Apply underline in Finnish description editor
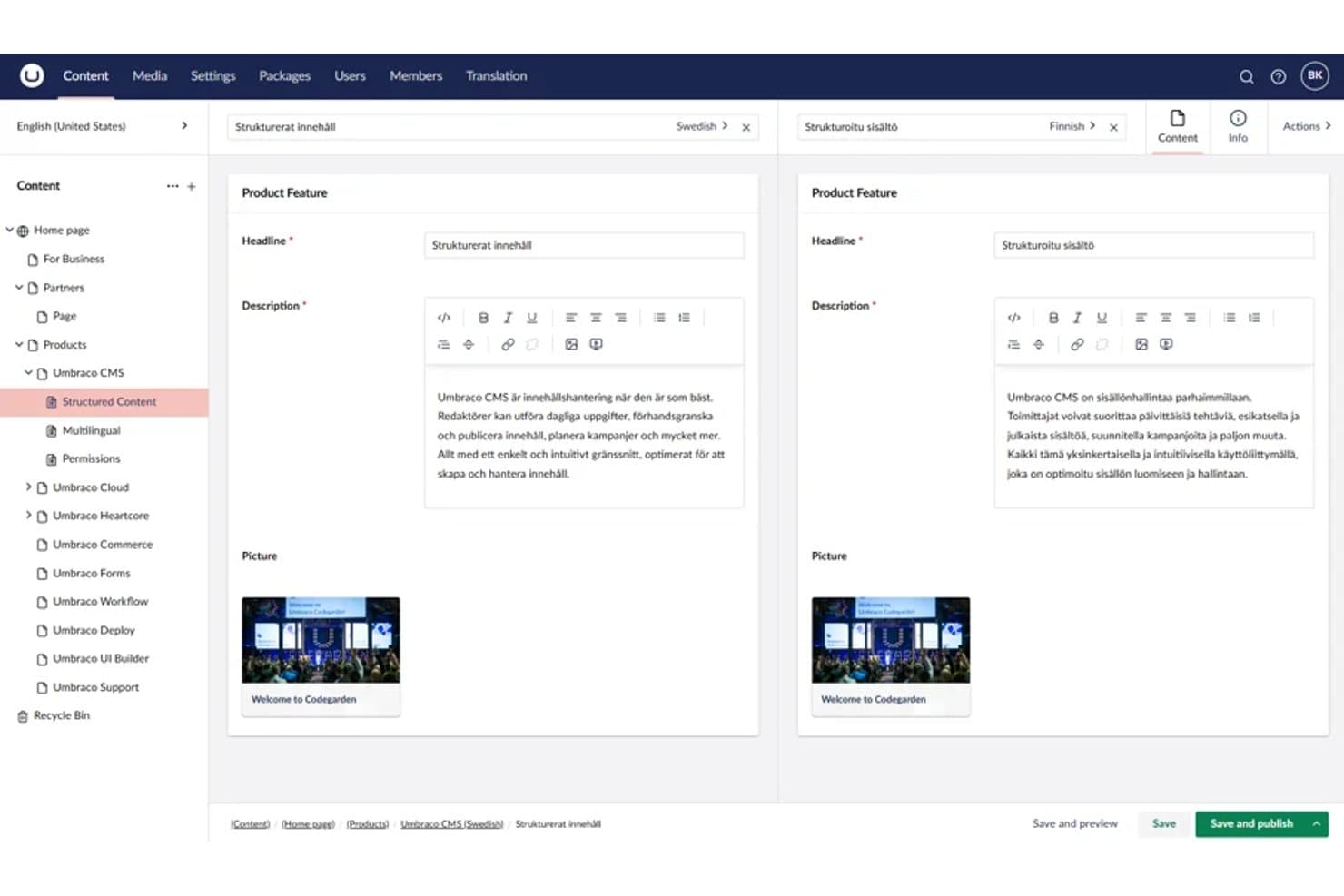 coord(1102,318)
